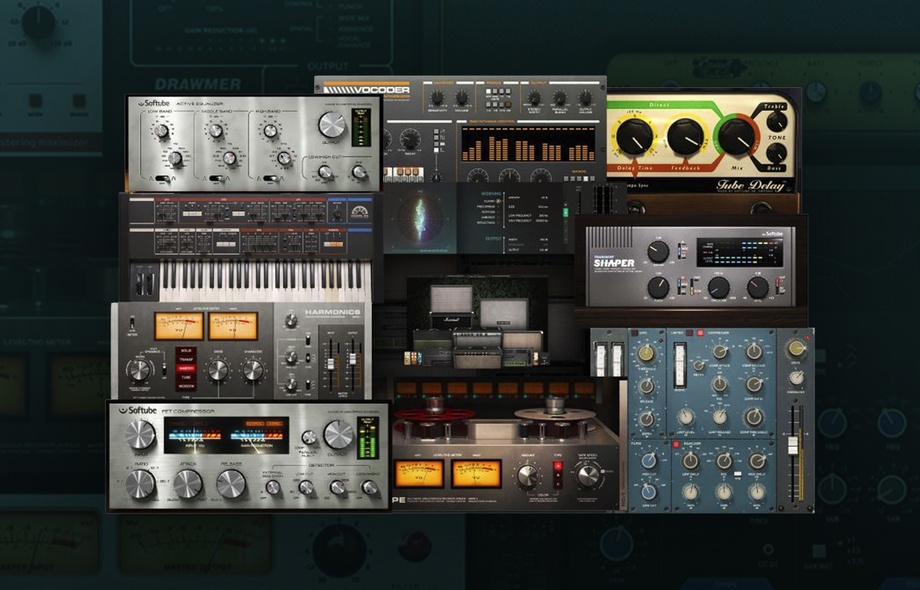The height and width of the screenshot is (590, 920).
Task: Select the WIDENING section header in the reverb panel
Action: [x=491, y=193]
